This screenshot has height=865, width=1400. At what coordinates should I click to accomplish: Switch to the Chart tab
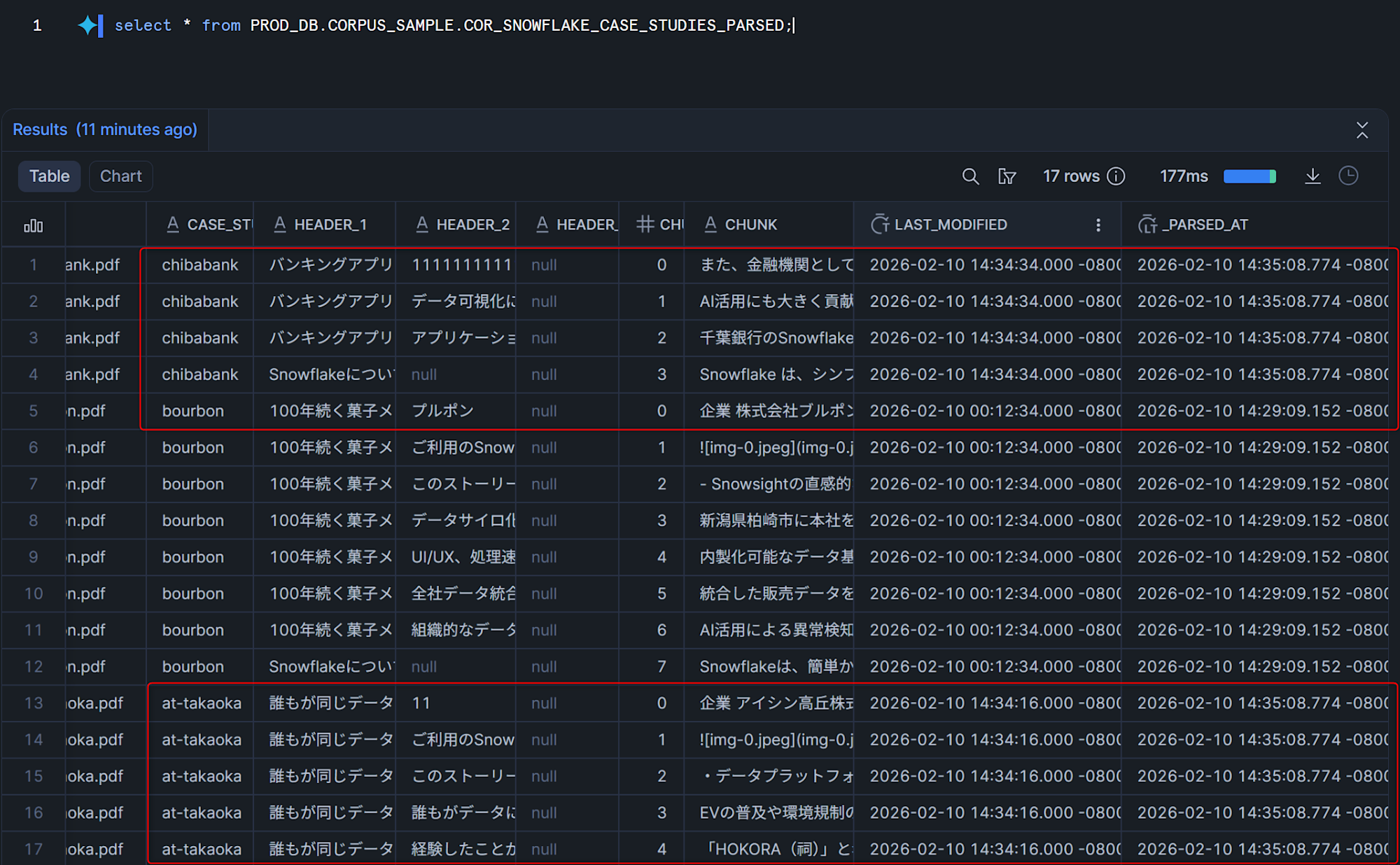tap(120, 176)
